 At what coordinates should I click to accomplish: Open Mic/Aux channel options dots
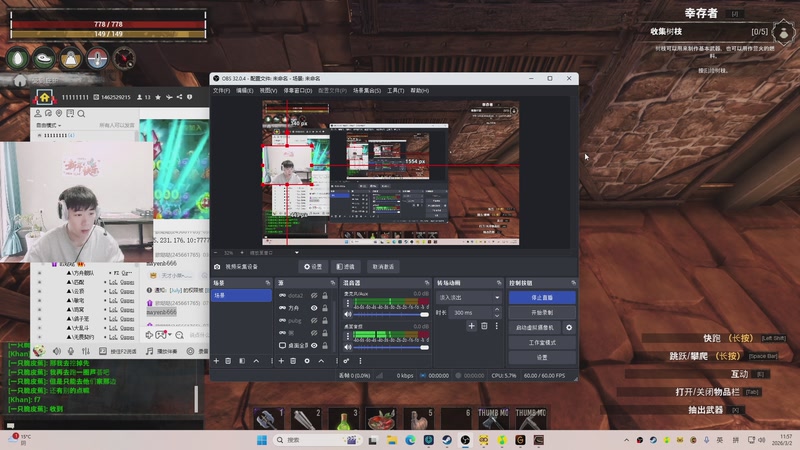point(348,303)
